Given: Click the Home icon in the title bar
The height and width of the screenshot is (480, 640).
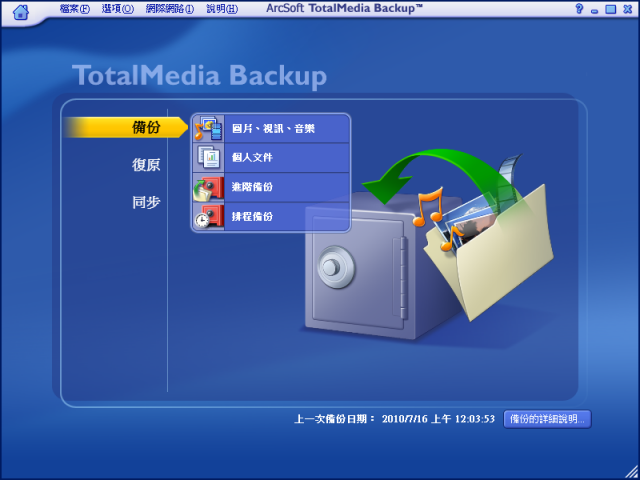Looking at the screenshot, I should click(x=21, y=12).
